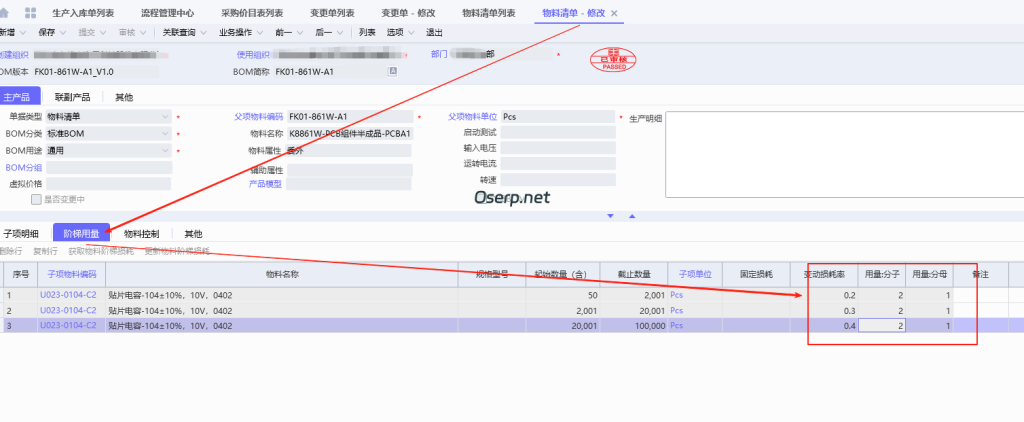Image resolution: width=1024 pixels, height=422 pixels.
Task: Click the 固定损耗 column header
Action: pos(756,275)
